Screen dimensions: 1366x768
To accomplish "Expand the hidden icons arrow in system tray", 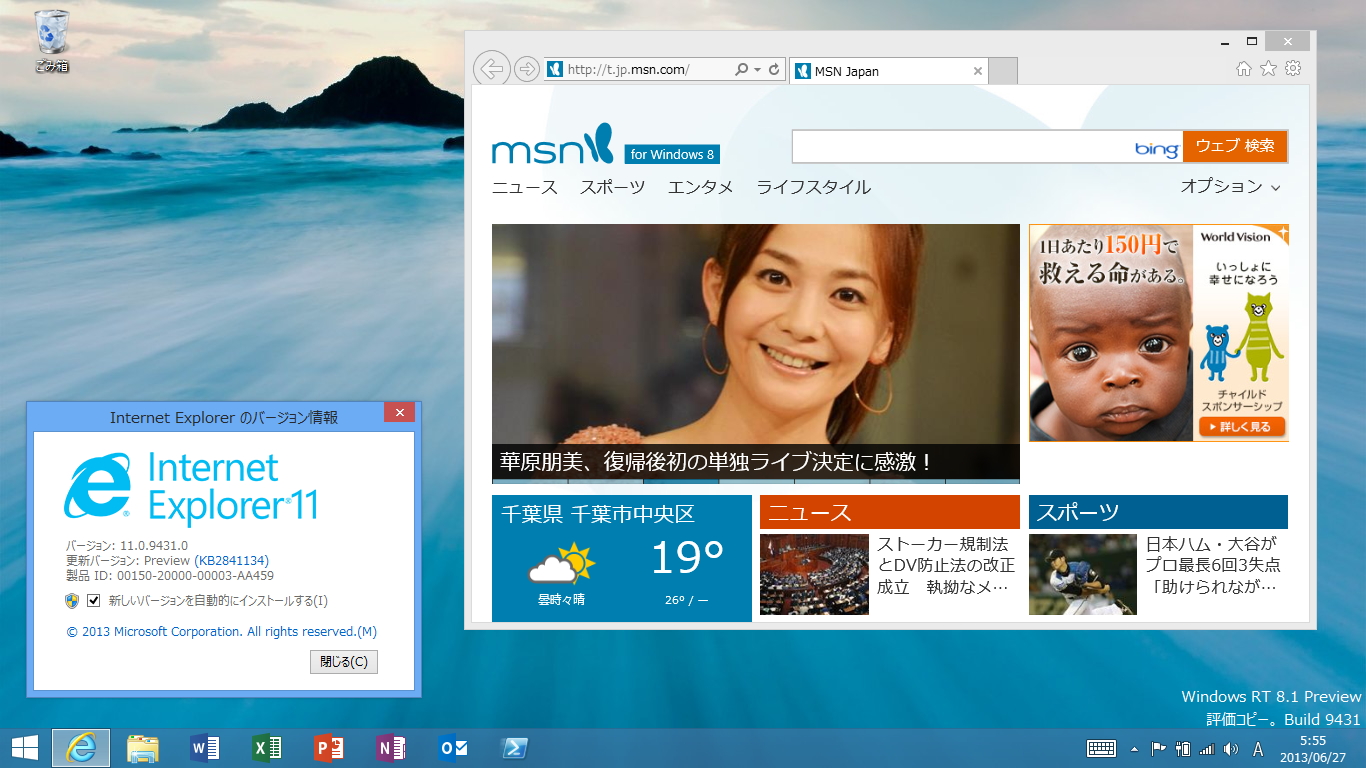I will click(x=1134, y=747).
